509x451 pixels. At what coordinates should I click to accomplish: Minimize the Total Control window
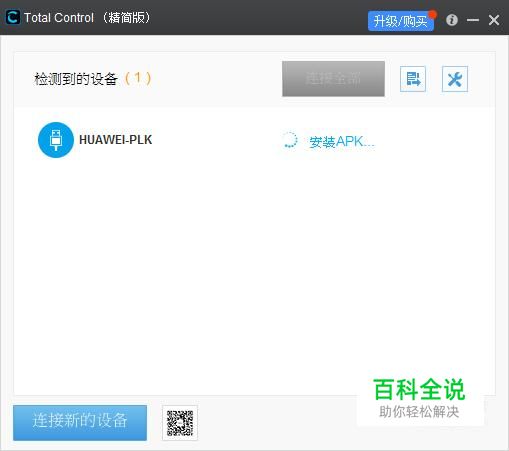tap(473, 20)
